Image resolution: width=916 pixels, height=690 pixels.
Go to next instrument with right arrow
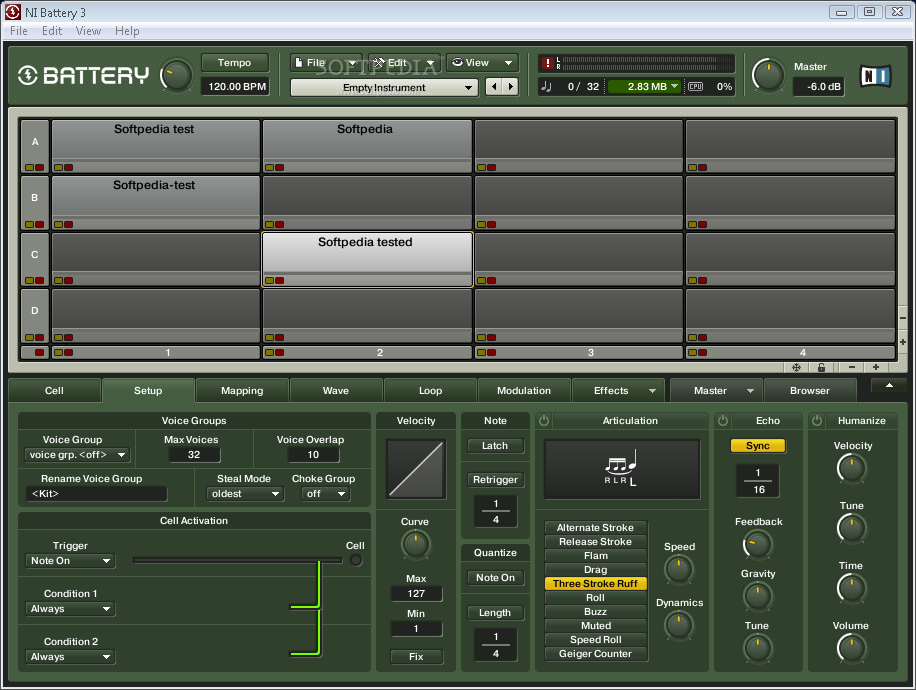pyautogui.click(x=511, y=87)
